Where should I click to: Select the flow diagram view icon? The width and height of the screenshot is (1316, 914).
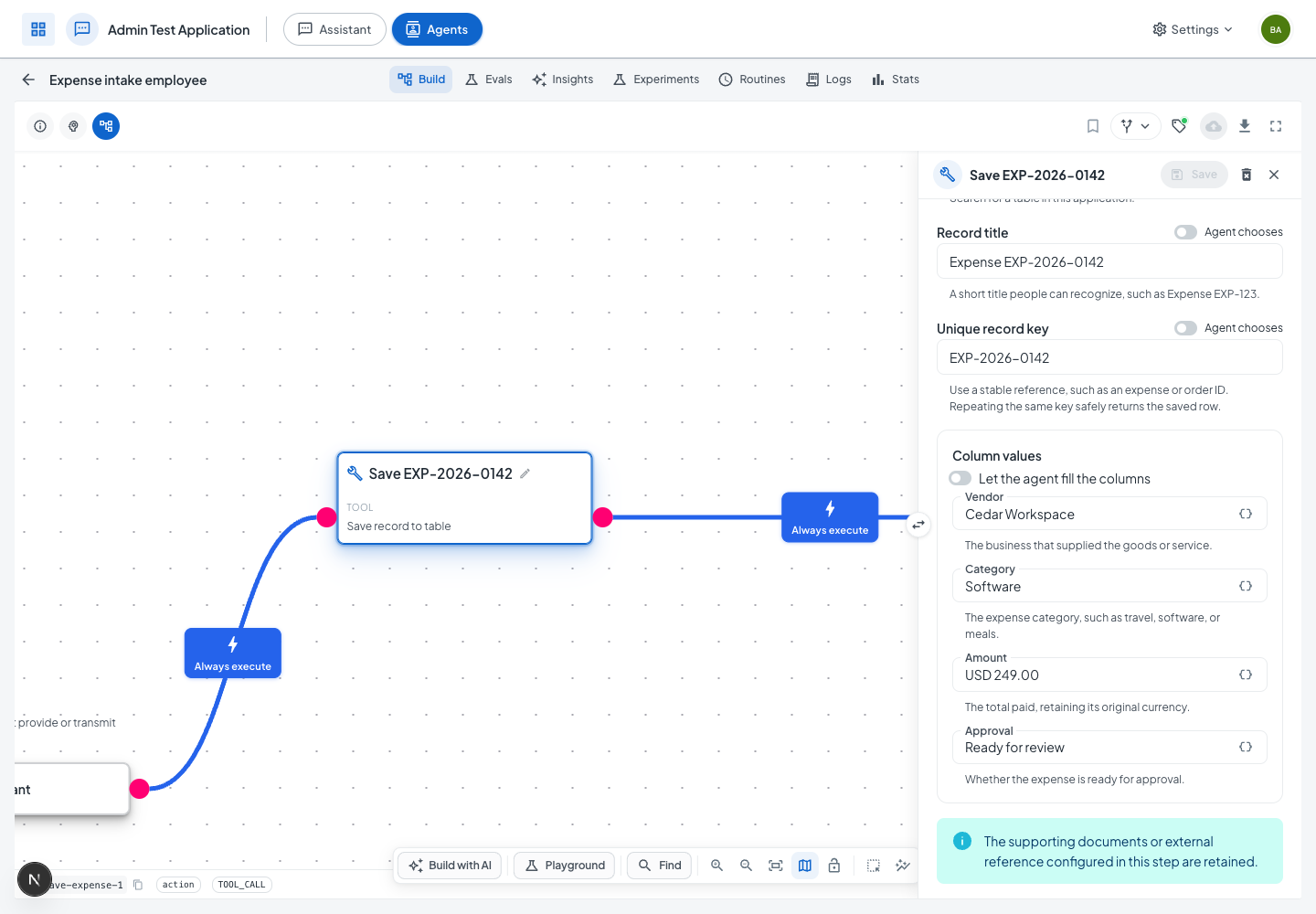coord(106,126)
